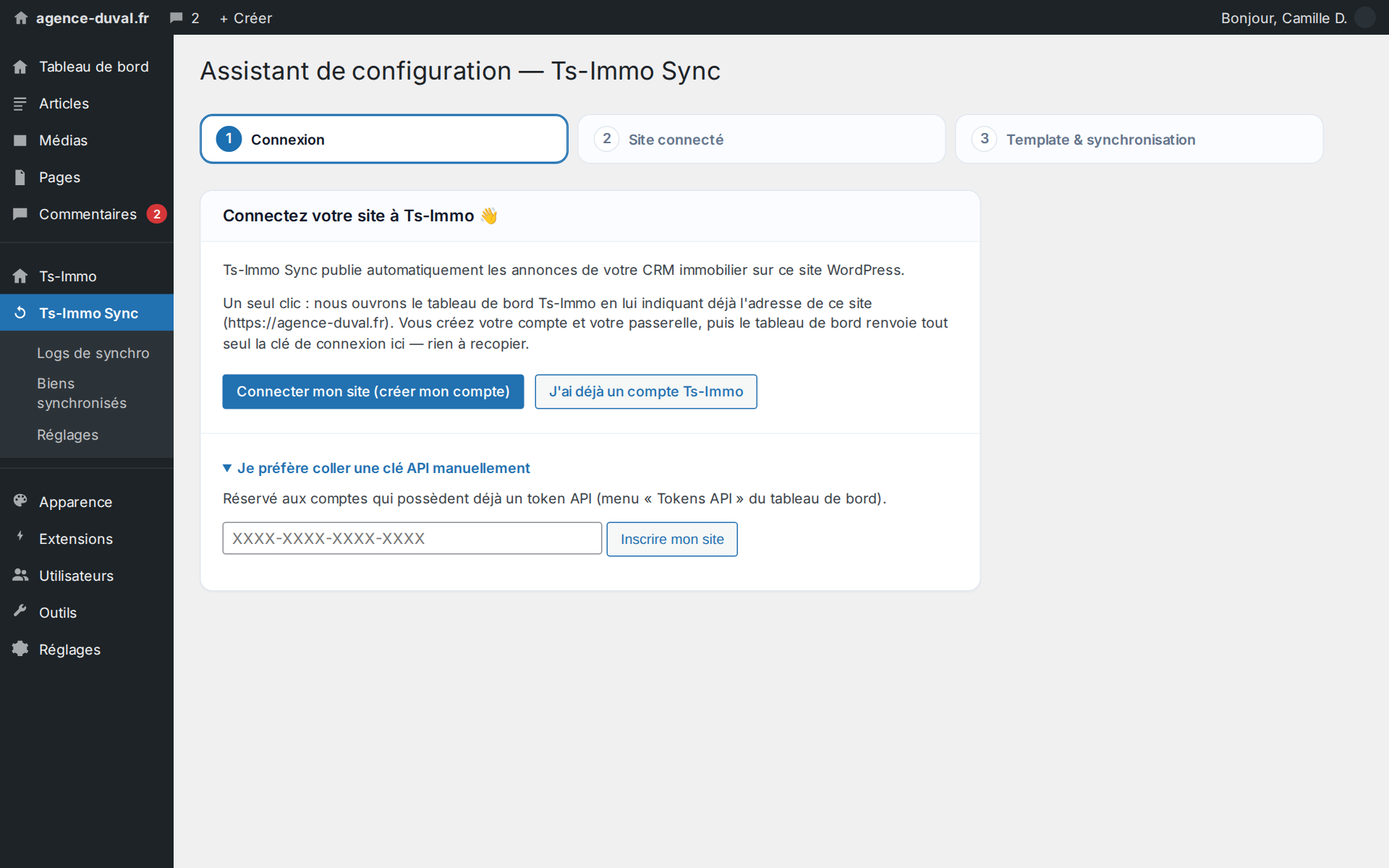
Task: Click the Réglages gear icon at bottom
Action: pos(20,649)
